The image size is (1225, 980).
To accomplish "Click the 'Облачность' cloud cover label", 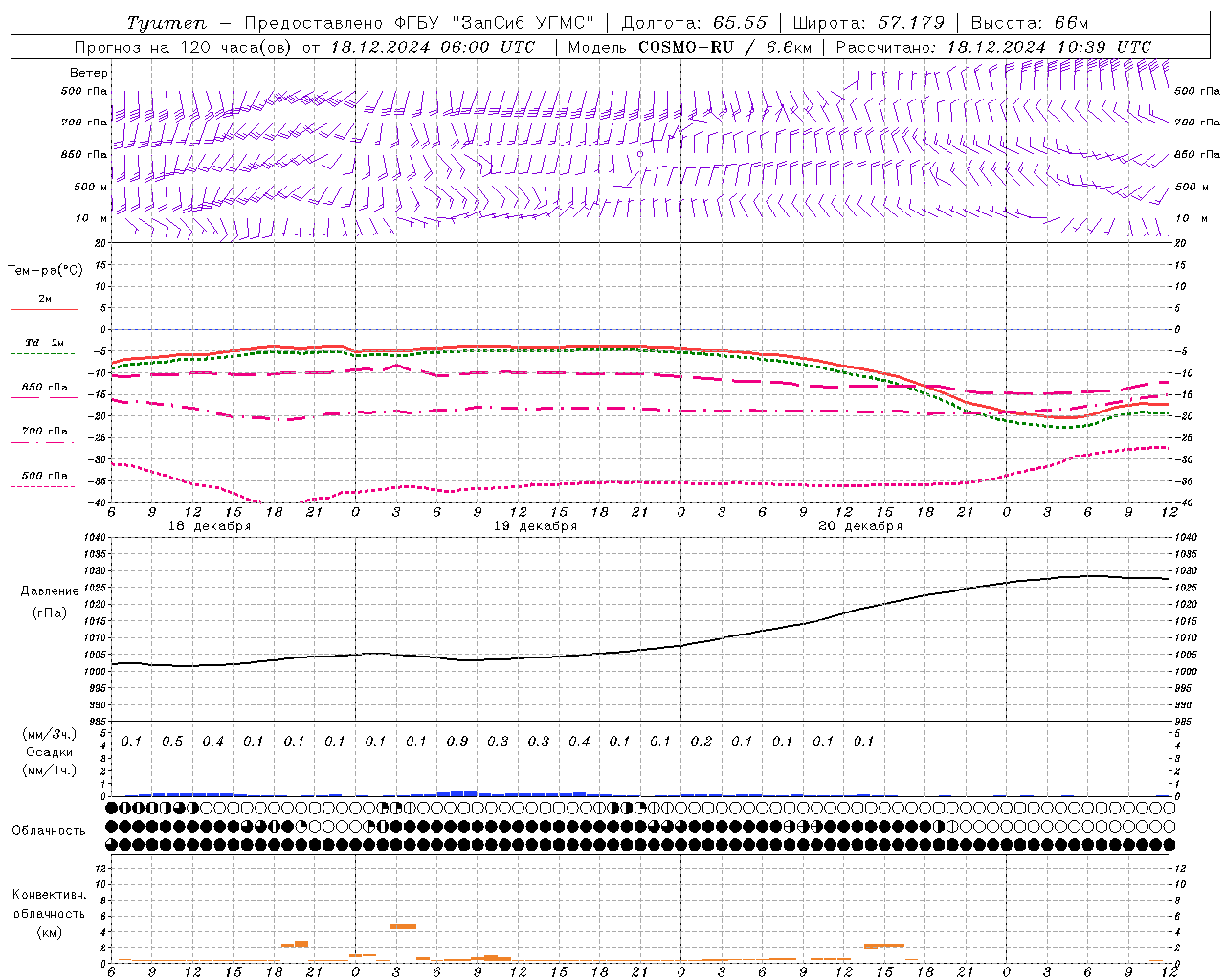I will 49,831.
